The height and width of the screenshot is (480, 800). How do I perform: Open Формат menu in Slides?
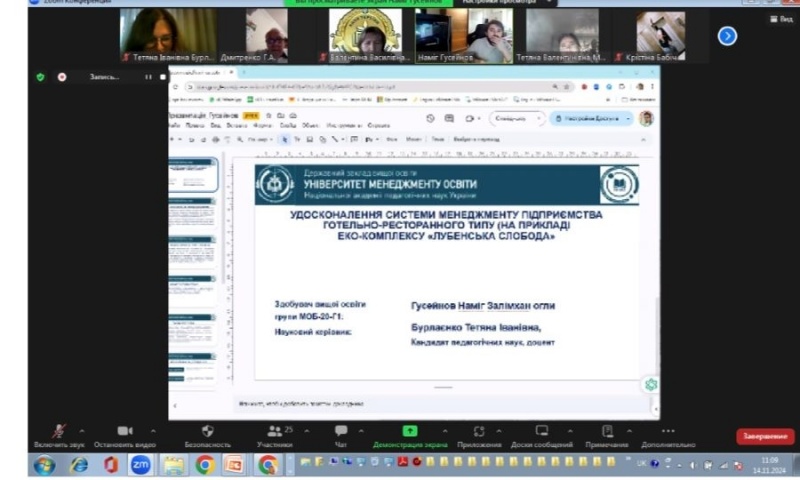click(x=263, y=125)
